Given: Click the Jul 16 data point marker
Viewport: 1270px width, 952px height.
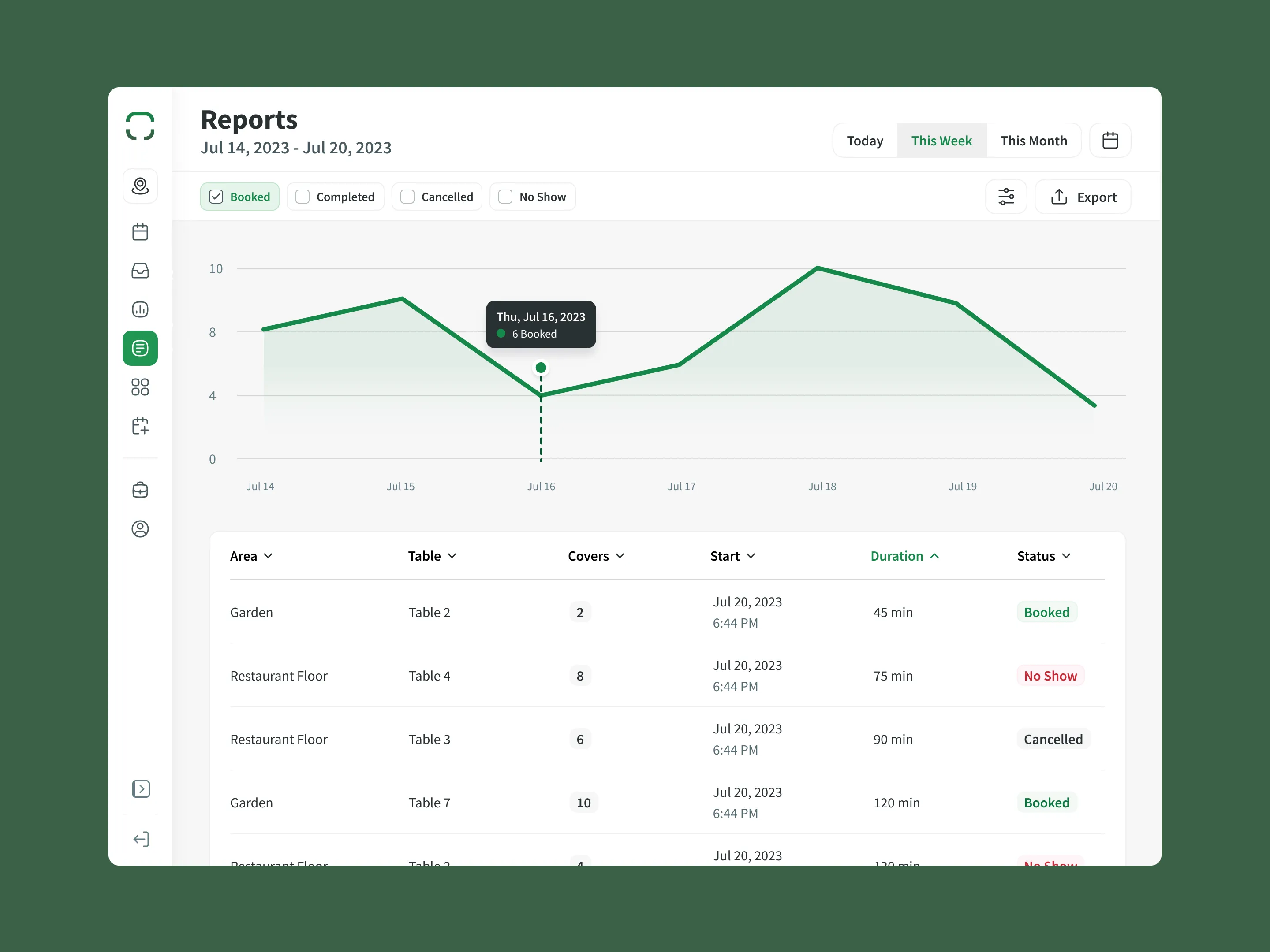Looking at the screenshot, I should (541, 367).
